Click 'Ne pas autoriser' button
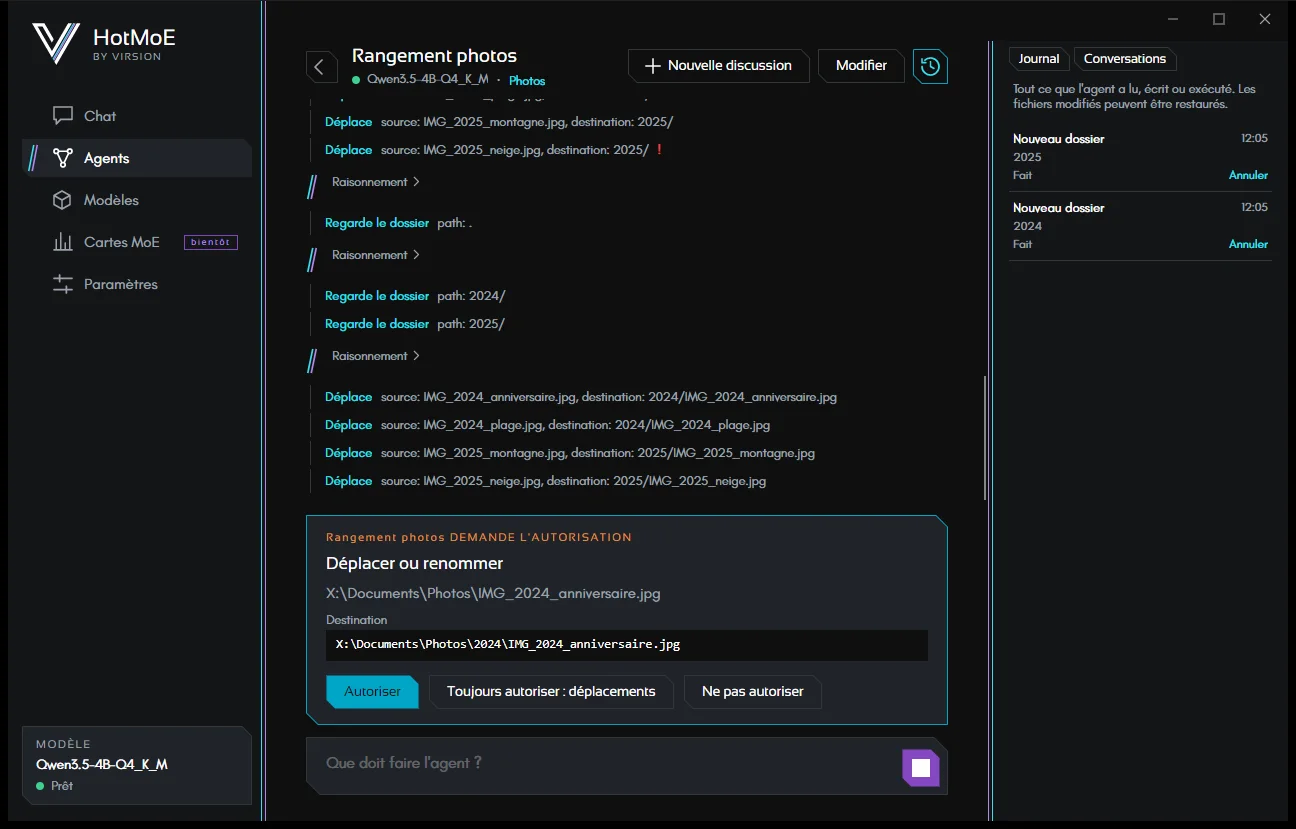The image size is (1296, 829). click(752, 691)
